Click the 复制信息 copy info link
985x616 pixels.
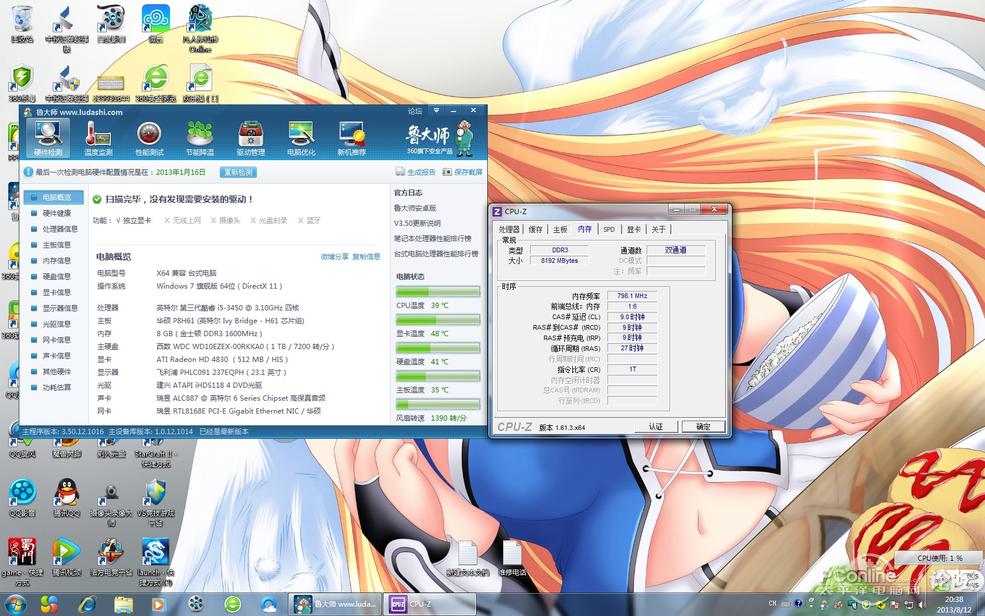pyautogui.click(x=366, y=257)
